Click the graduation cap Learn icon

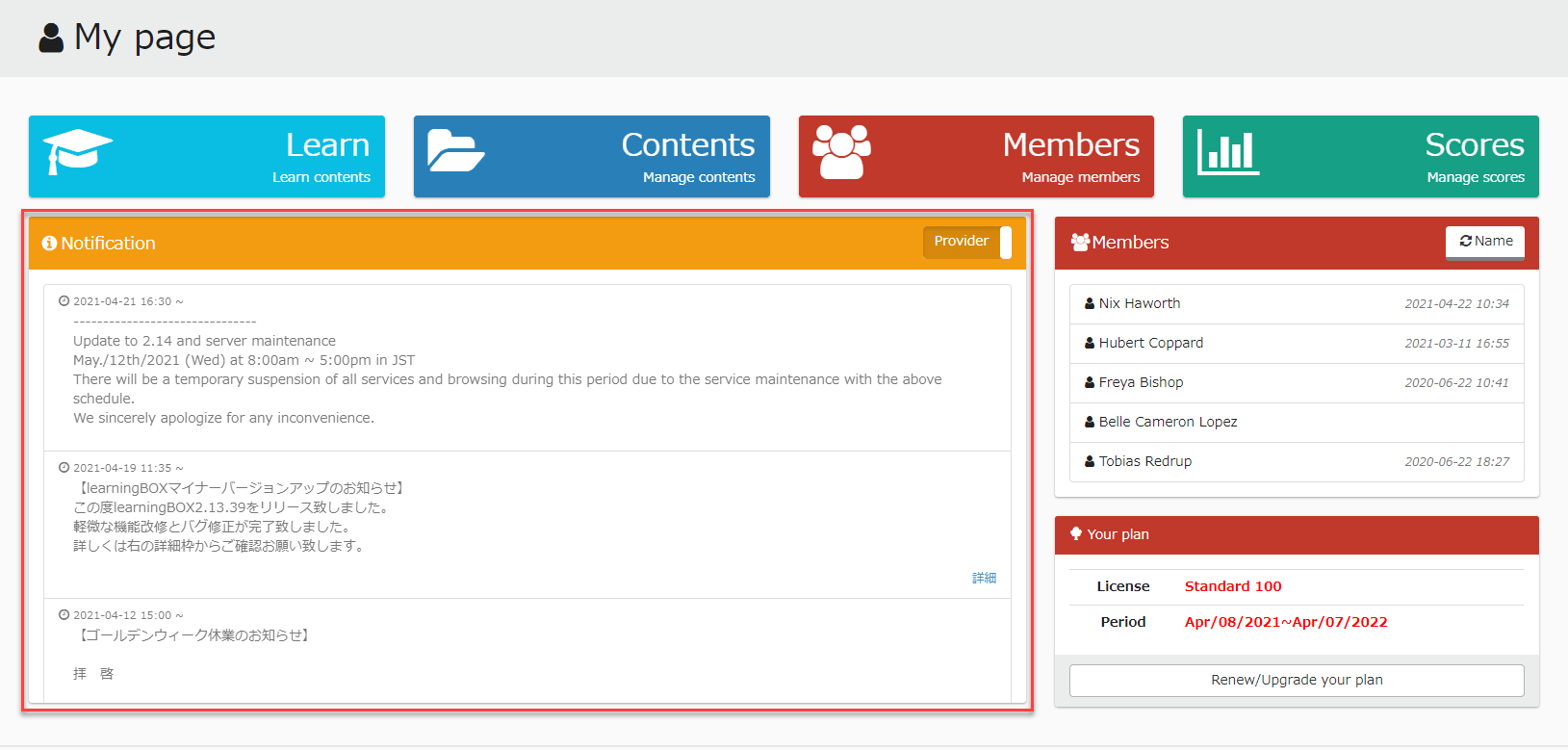[x=77, y=152]
